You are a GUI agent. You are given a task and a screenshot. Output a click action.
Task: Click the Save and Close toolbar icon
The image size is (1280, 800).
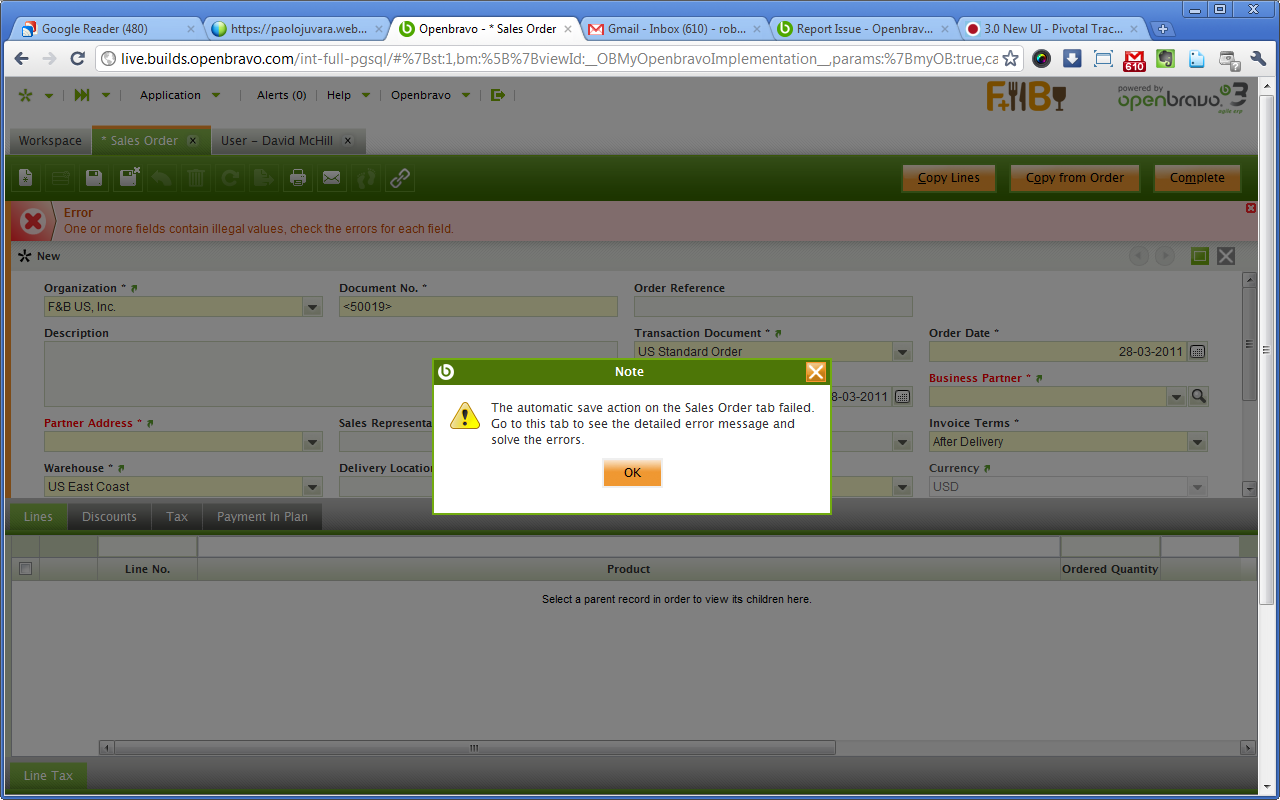point(129,178)
